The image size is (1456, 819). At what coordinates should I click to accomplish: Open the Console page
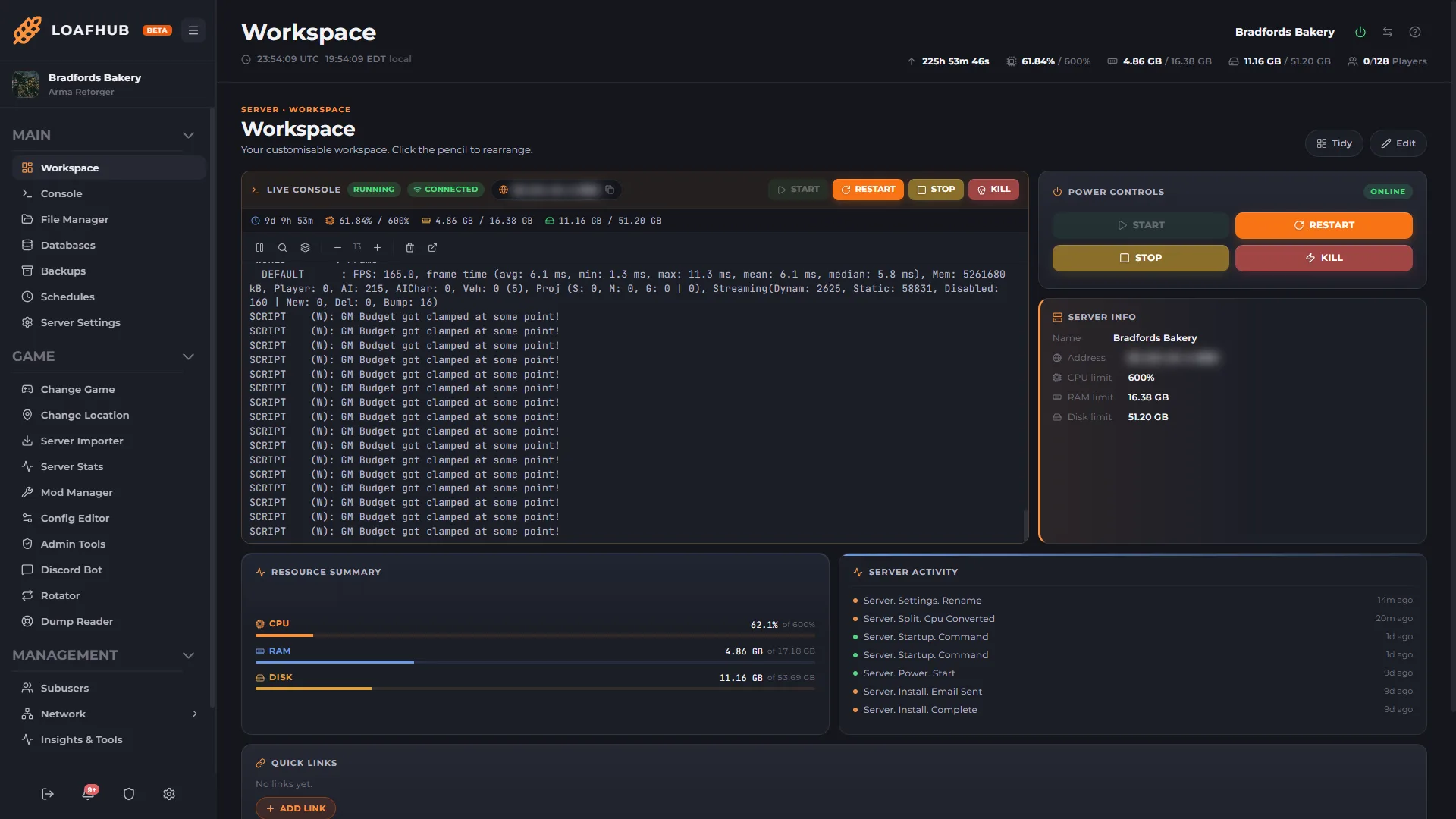point(108,193)
